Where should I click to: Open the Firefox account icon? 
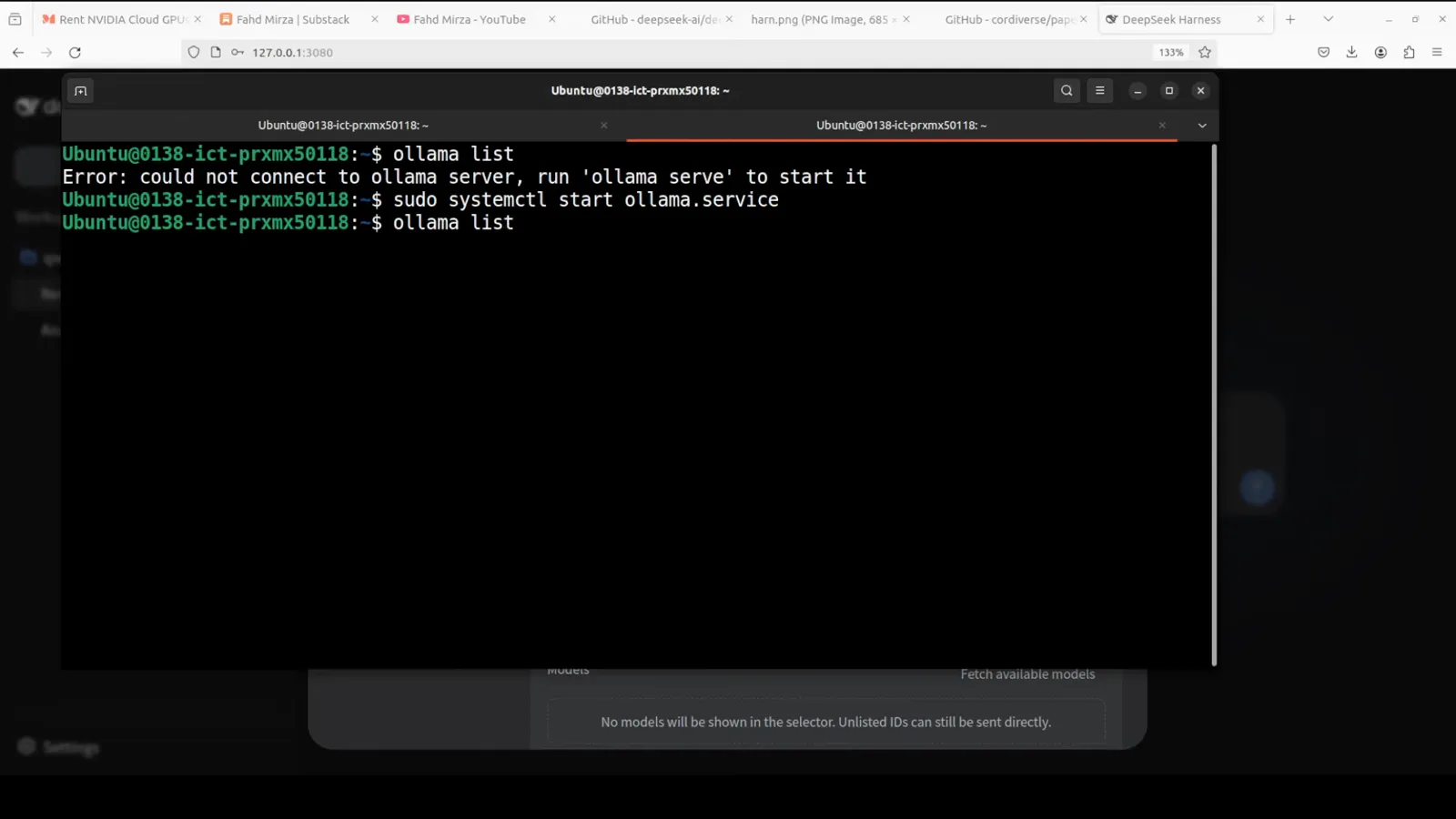click(1380, 53)
